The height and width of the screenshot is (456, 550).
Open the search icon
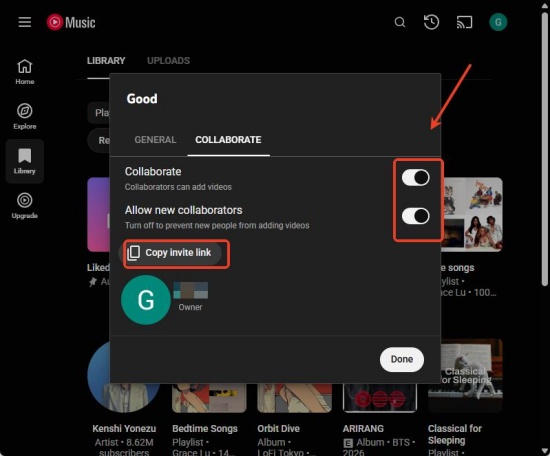(400, 22)
